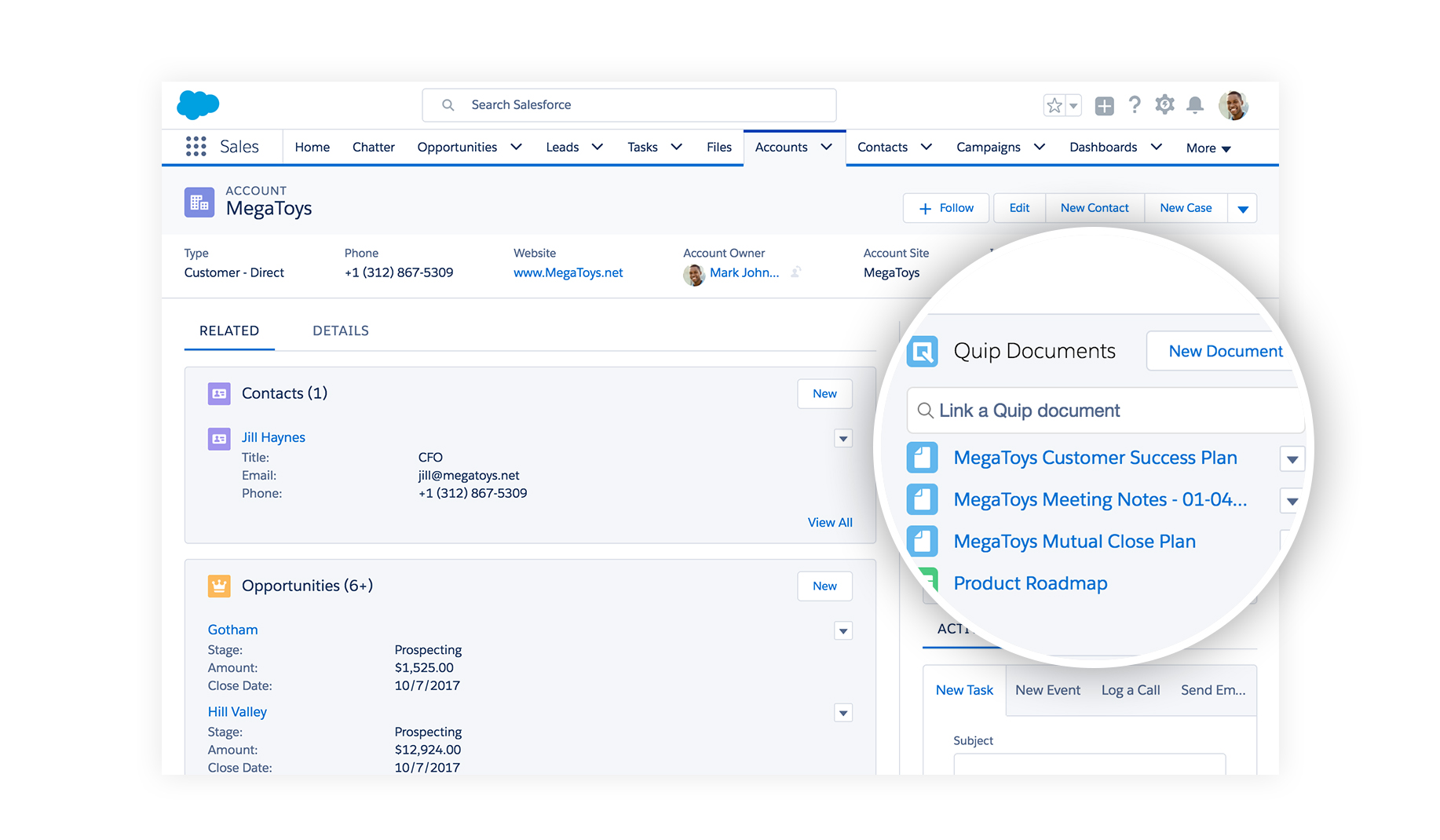The height and width of the screenshot is (840, 1440).
Task: Open the help question mark icon
Action: coord(1135,104)
